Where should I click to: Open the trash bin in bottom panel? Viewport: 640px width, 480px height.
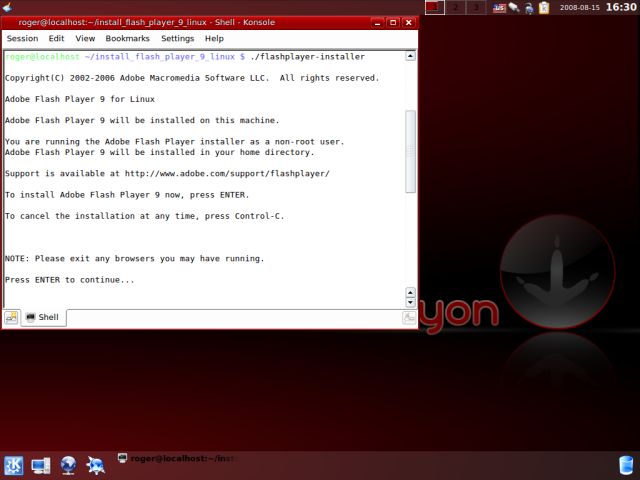click(x=626, y=466)
